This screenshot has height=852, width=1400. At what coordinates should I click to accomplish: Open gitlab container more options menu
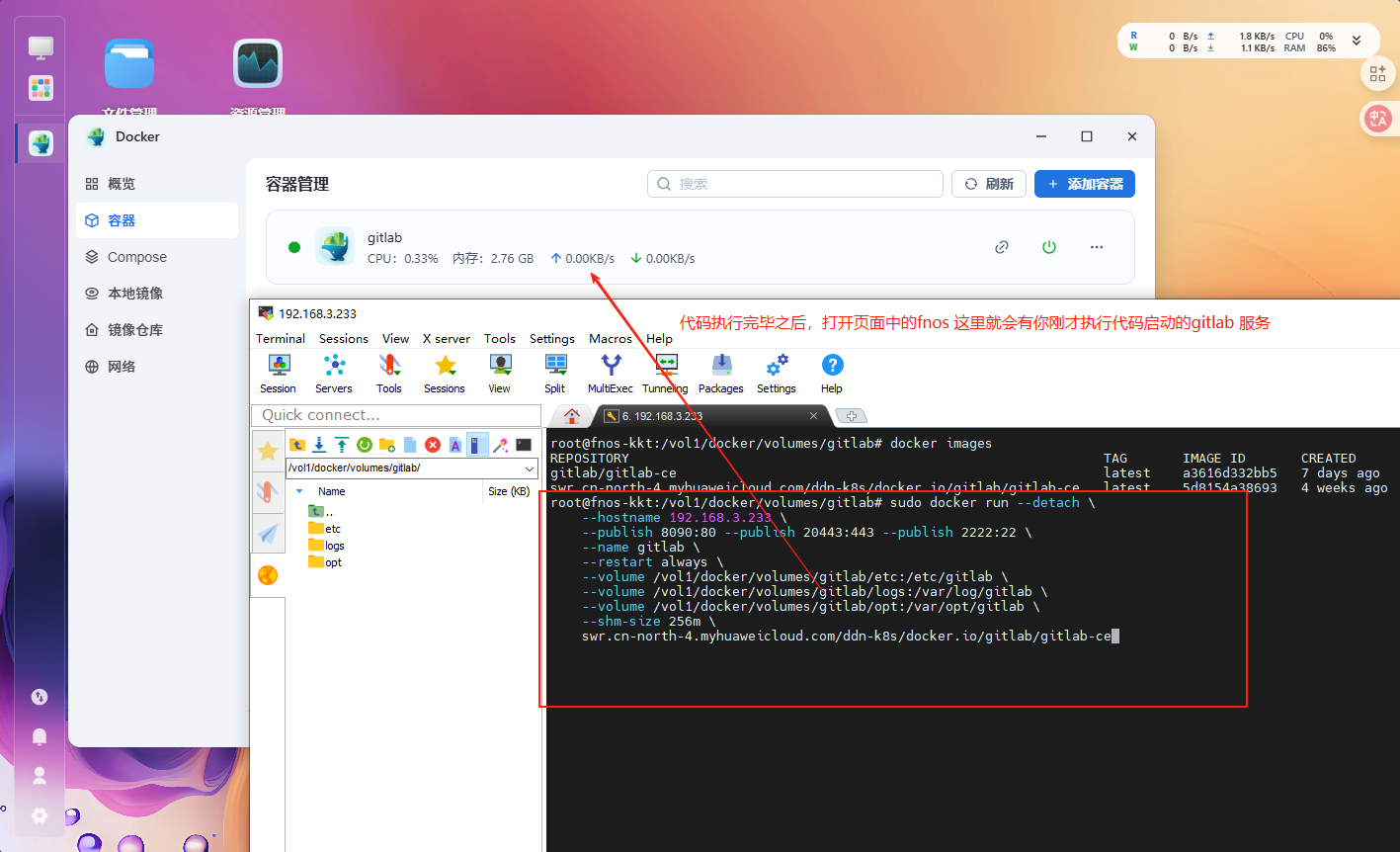click(x=1097, y=247)
